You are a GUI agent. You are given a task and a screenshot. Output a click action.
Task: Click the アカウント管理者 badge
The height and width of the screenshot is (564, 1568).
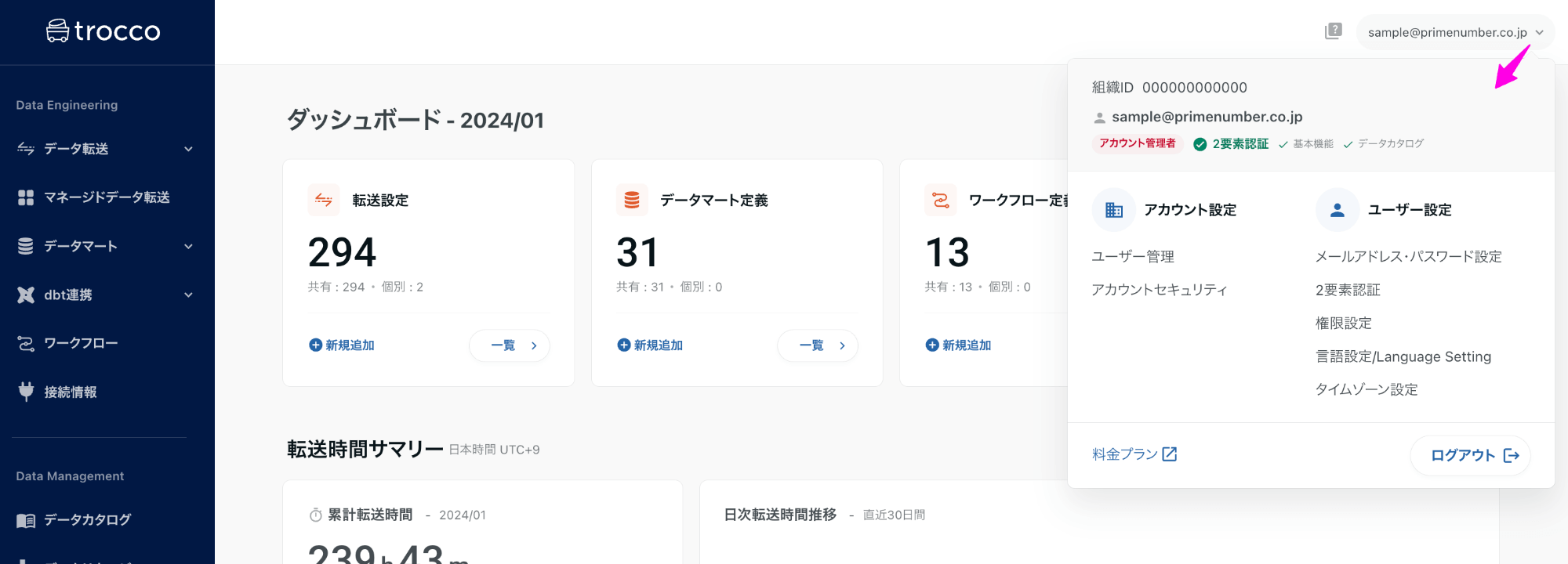coord(1138,143)
